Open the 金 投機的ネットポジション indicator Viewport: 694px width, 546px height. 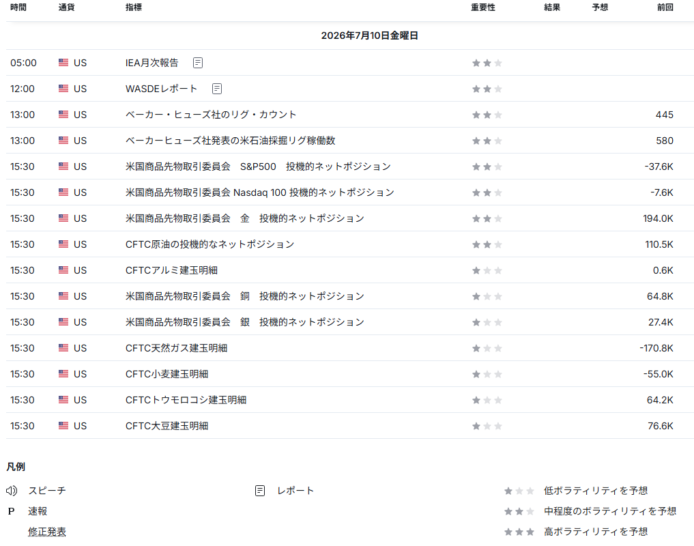point(245,219)
